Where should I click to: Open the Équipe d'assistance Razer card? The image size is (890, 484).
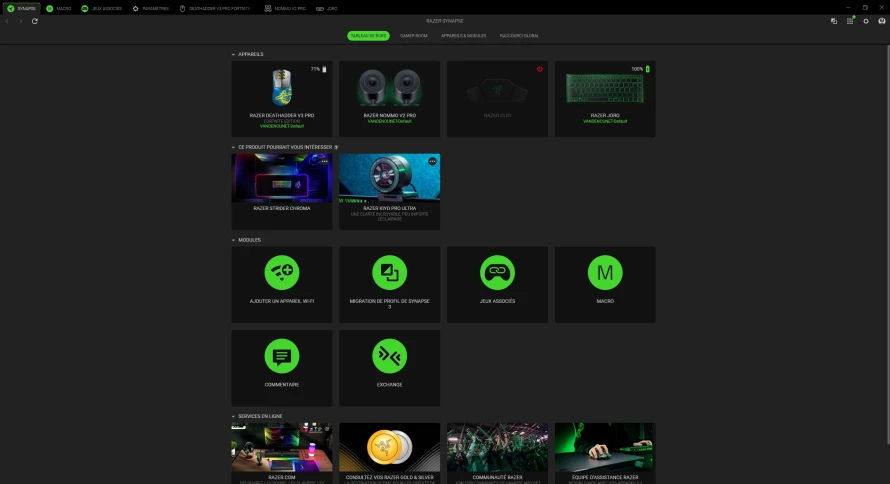click(x=605, y=453)
